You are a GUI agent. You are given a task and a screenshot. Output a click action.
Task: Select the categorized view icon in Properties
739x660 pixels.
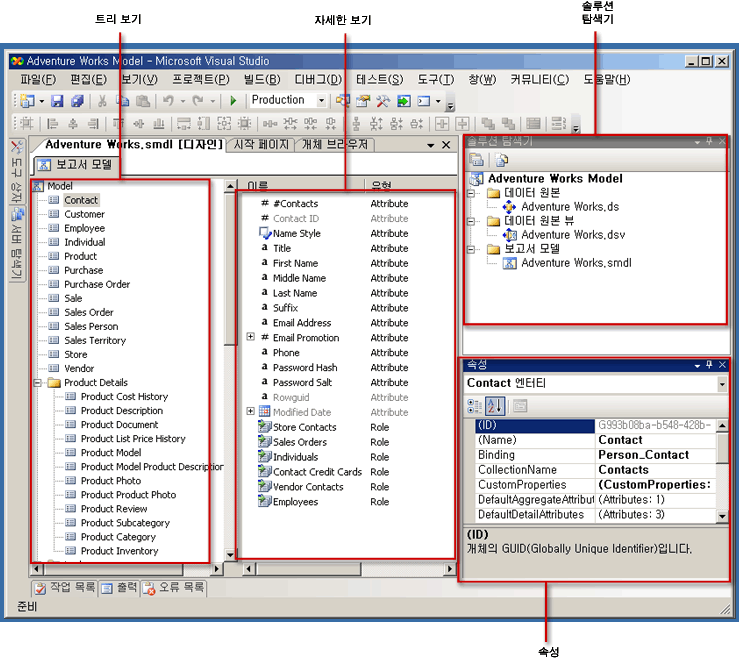[x=475, y=405]
